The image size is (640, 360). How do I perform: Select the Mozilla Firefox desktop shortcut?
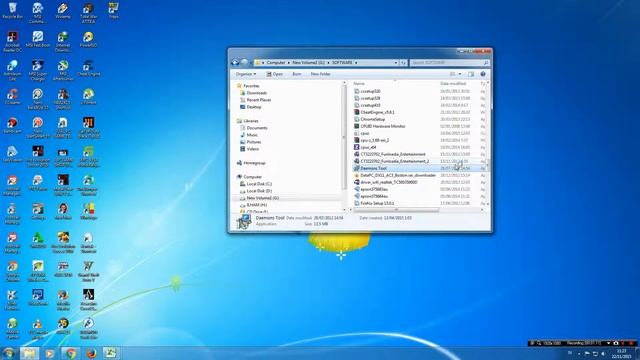63,300
